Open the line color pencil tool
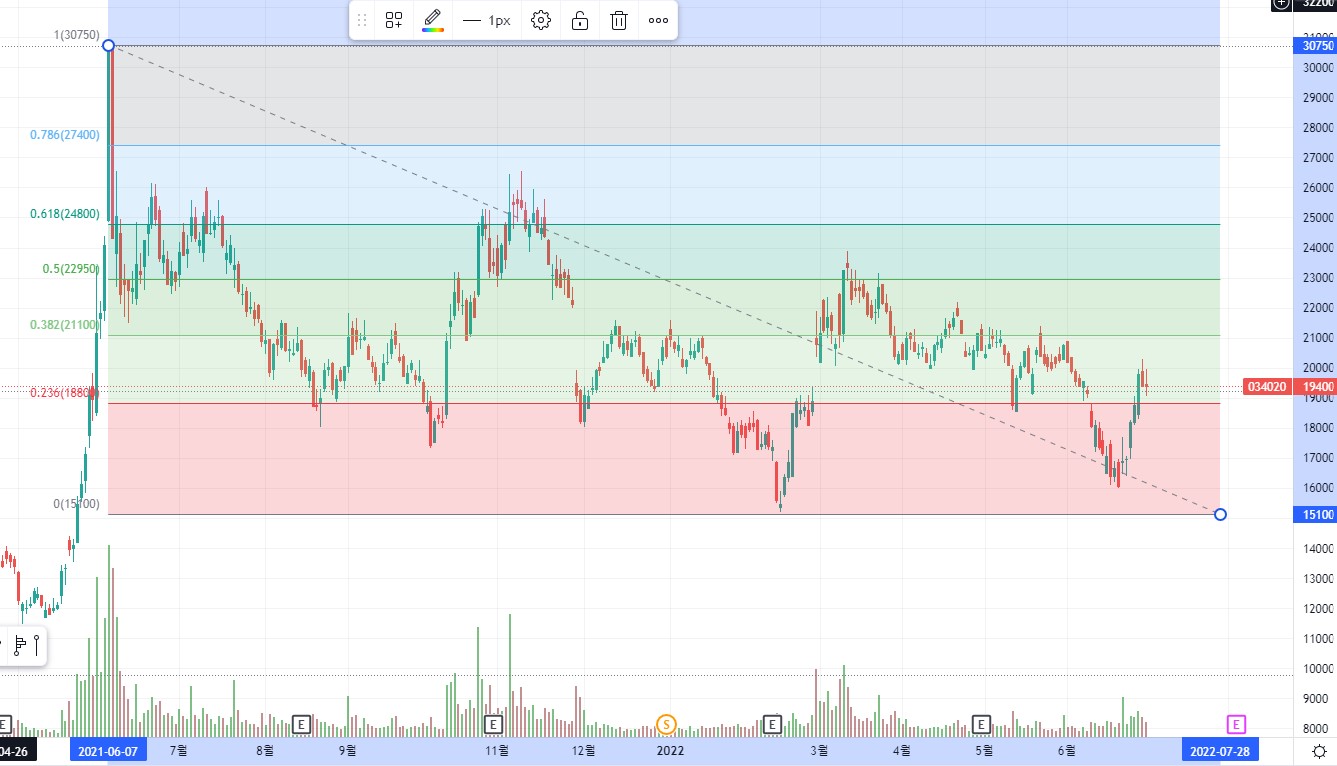The width and height of the screenshot is (1337, 766). coord(433,20)
